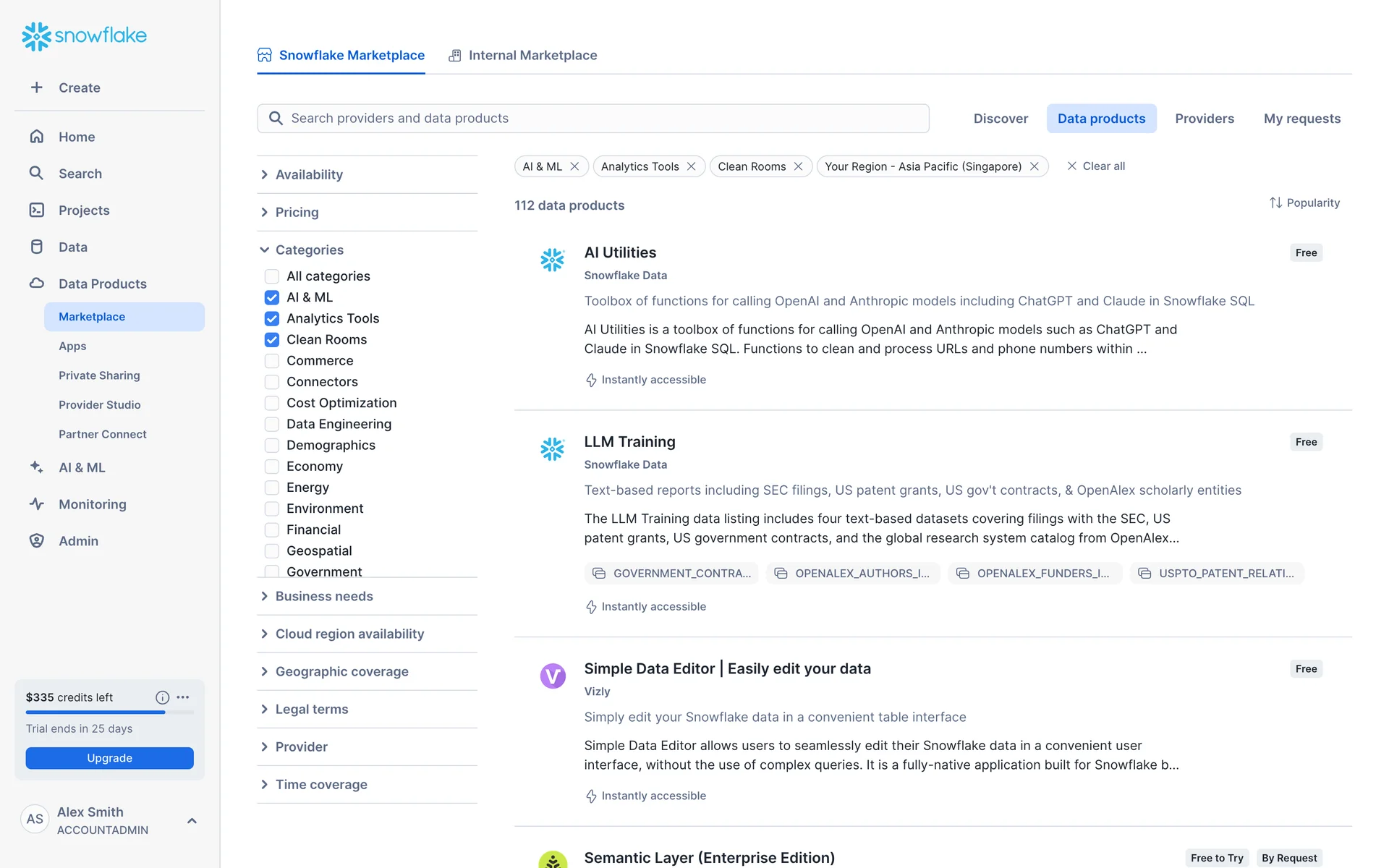Click the Vizly provider logo

pyautogui.click(x=553, y=676)
